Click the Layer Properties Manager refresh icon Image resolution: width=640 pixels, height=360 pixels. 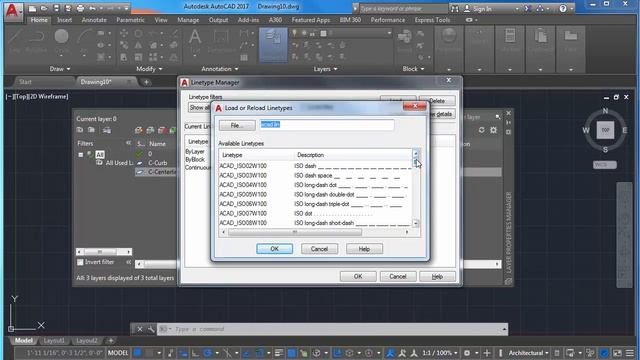tap(482, 130)
